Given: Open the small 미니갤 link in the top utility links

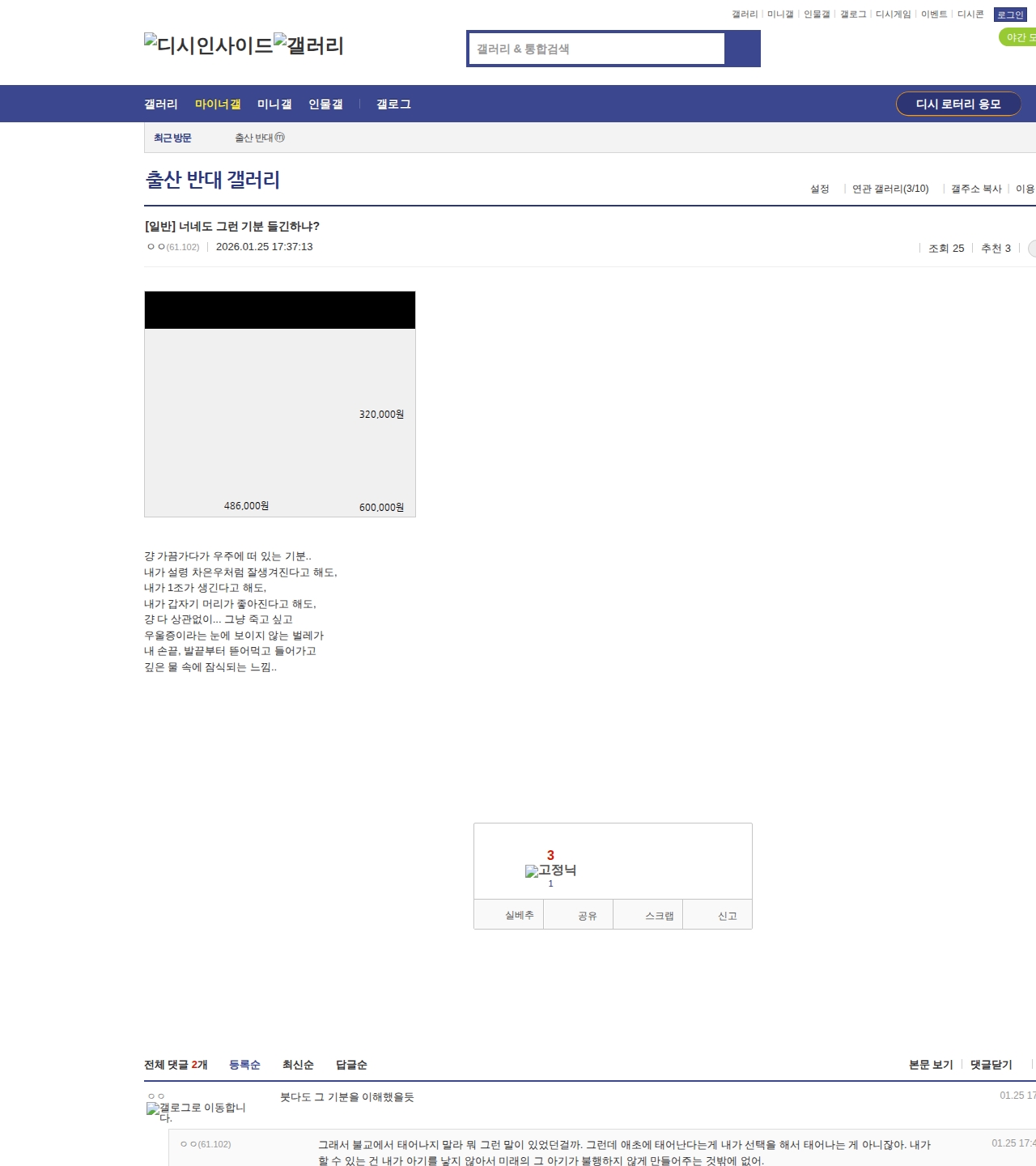Looking at the screenshot, I should click(x=780, y=14).
